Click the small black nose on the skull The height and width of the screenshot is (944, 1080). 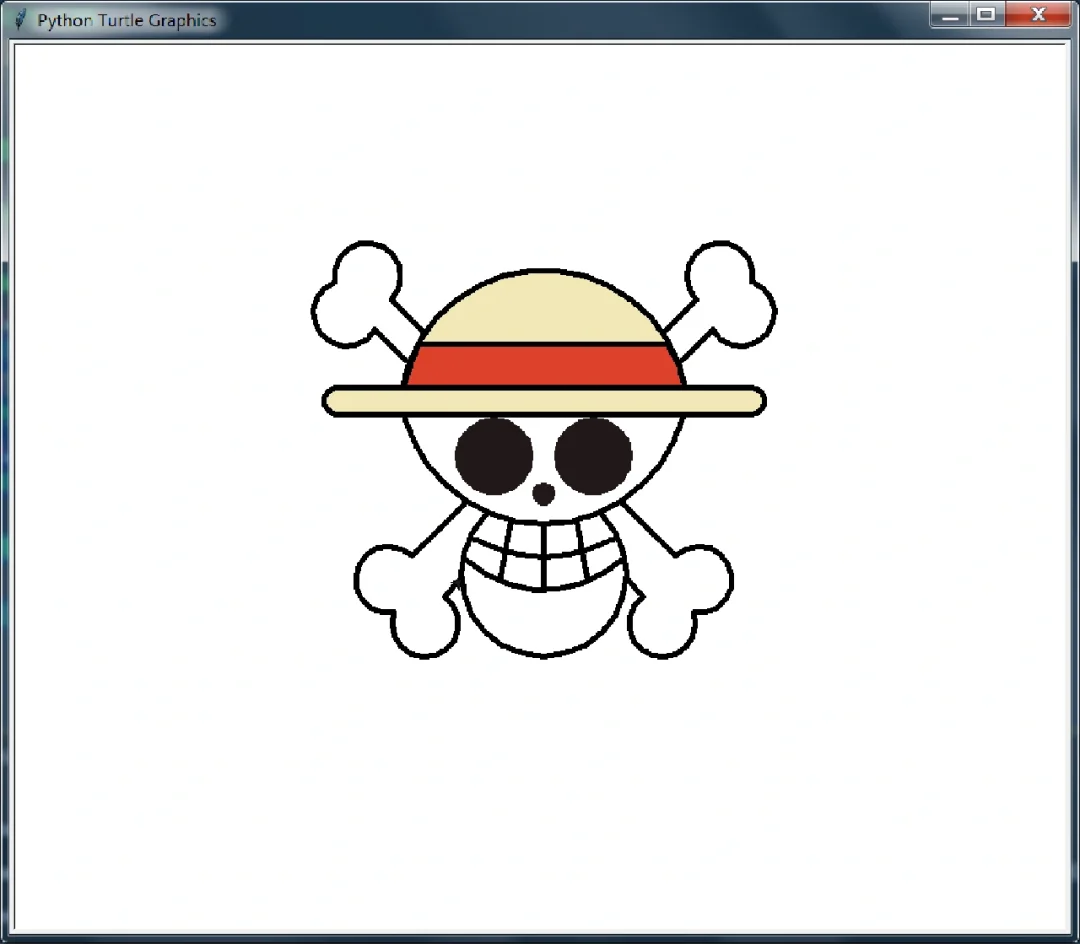545,492
